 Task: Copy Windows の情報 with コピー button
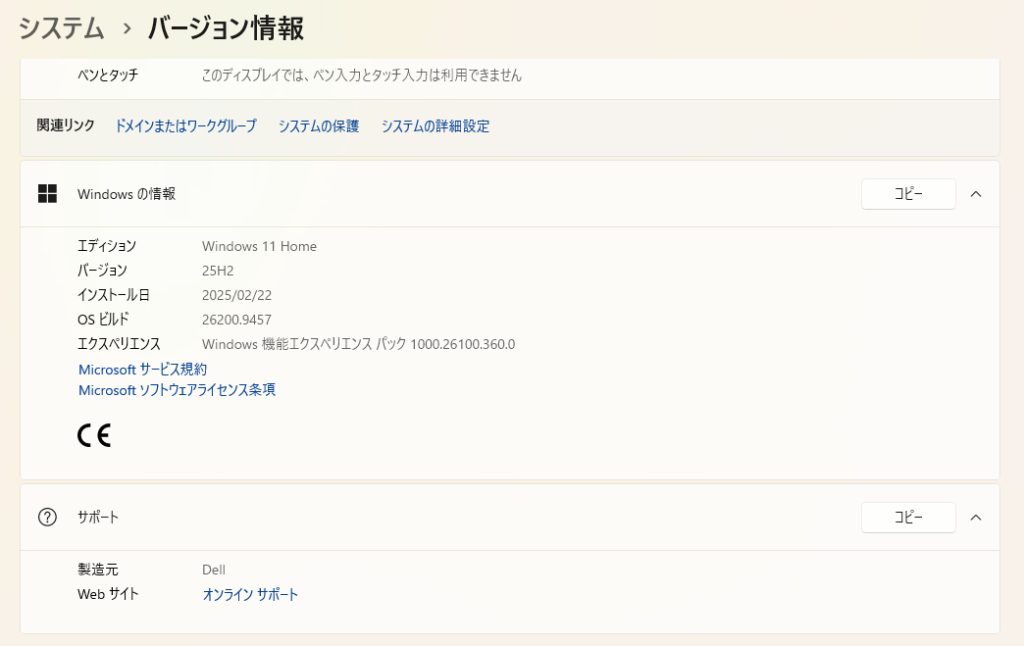tap(908, 194)
